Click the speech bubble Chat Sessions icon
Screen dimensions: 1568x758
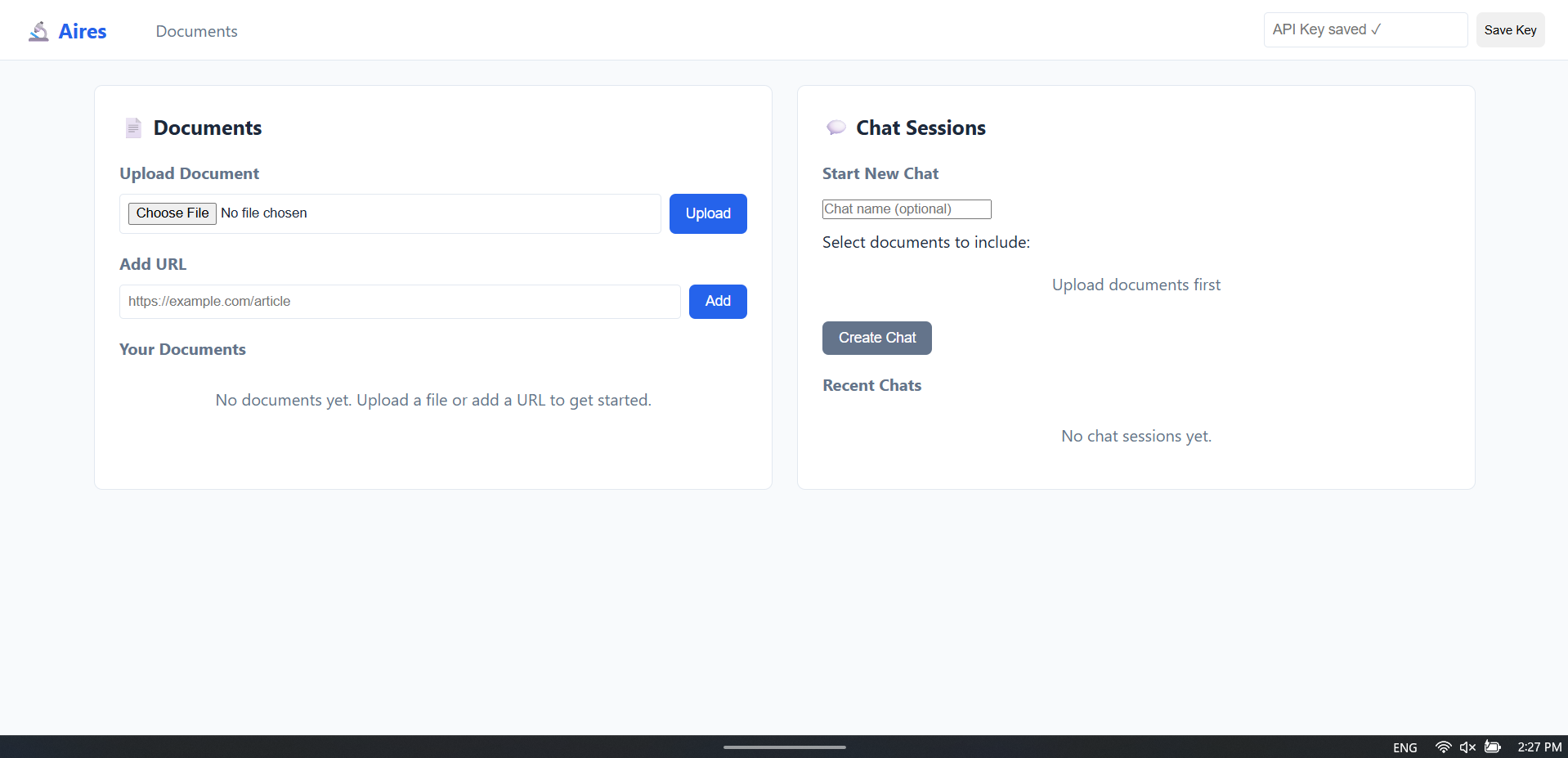point(836,128)
